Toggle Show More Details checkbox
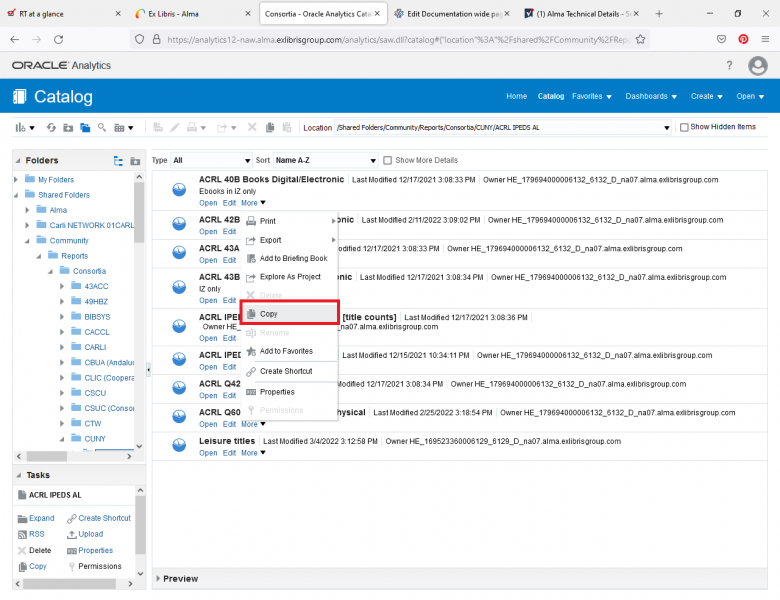Image resolution: width=780 pixels, height=600 pixels. pyautogui.click(x=388, y=160)
